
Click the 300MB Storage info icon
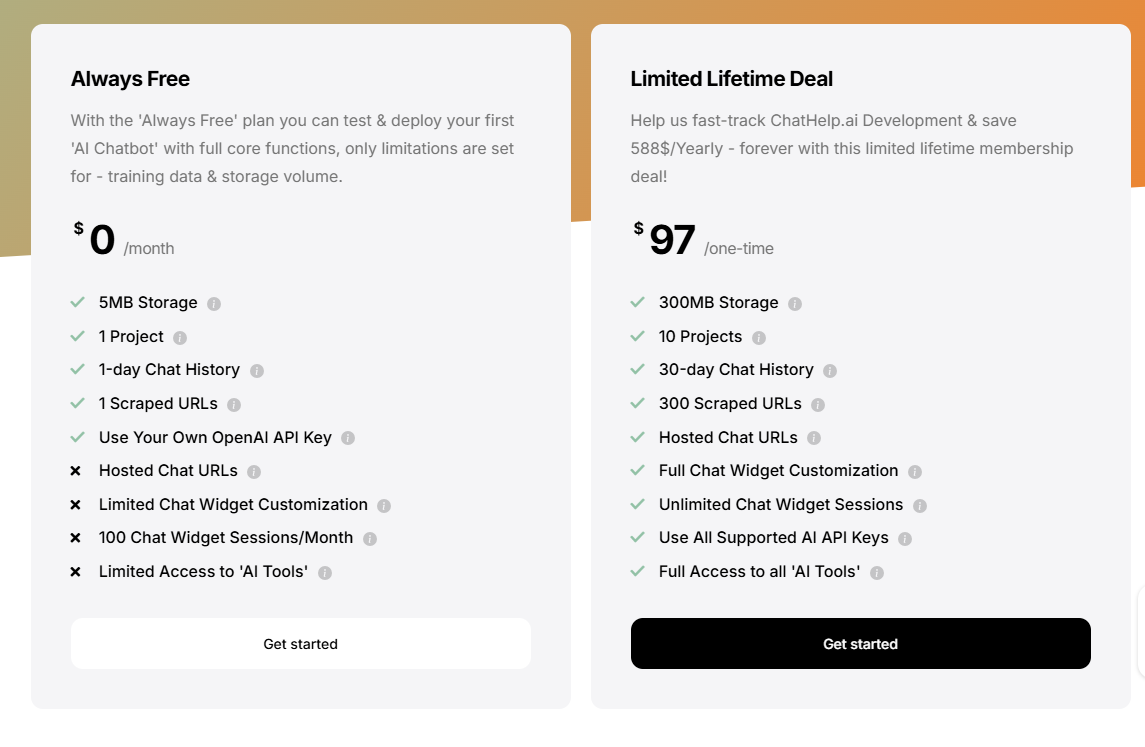(795, 302)
